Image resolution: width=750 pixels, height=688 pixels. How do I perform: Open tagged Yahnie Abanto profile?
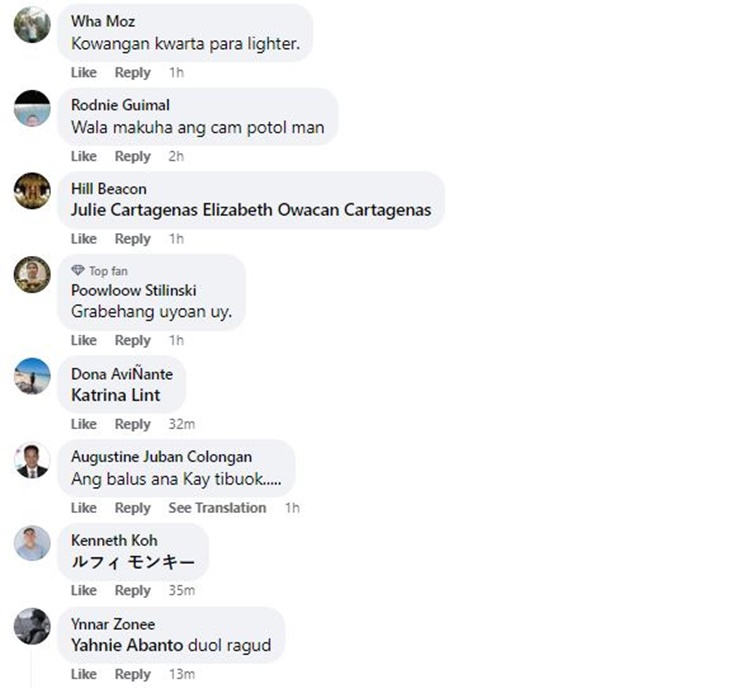[127, 645]
